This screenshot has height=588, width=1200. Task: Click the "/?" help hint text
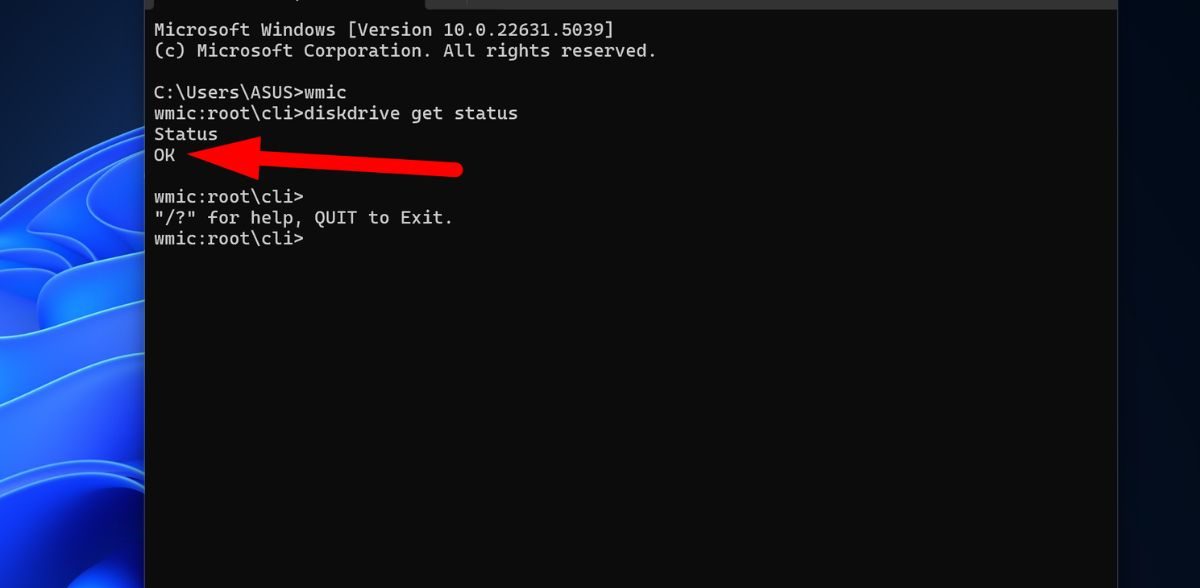point(175,218)
